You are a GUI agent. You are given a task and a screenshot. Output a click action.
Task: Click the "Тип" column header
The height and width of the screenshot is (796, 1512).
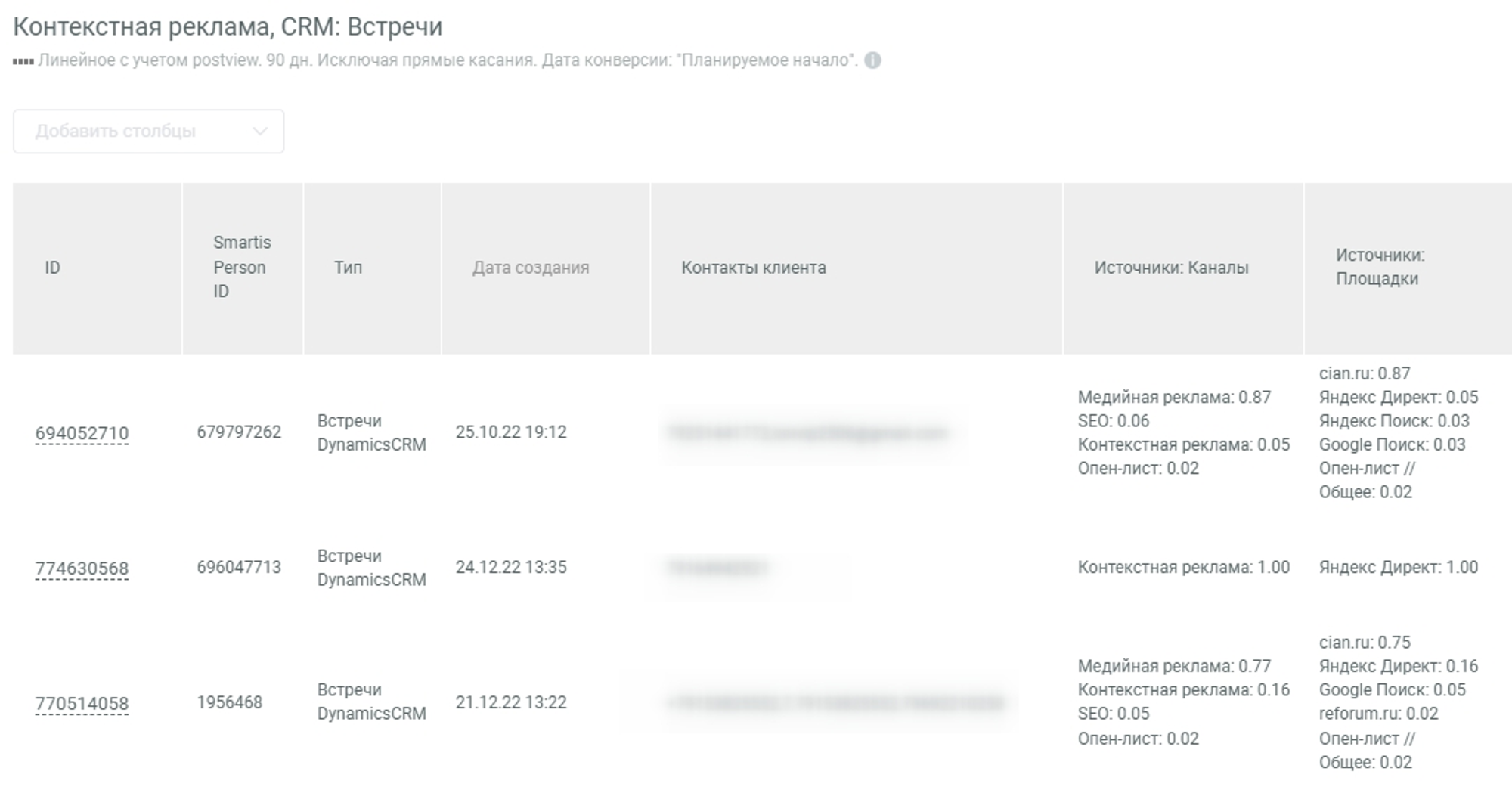click(349, 268)
